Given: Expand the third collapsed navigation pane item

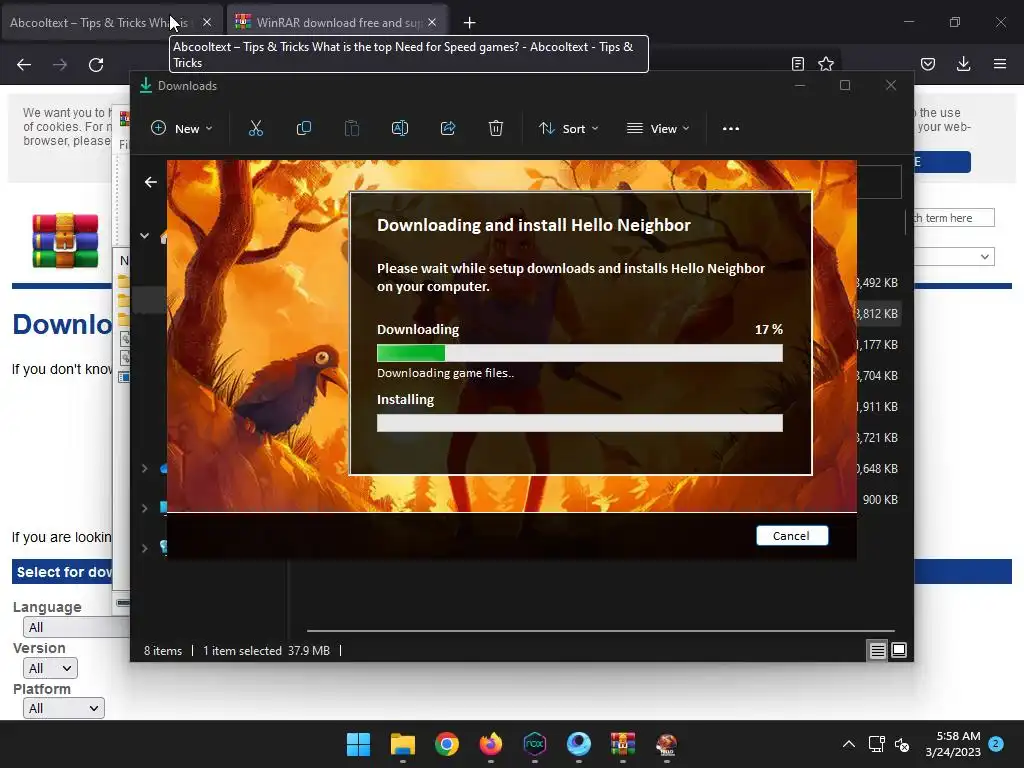Looking at the screenshot, I should 144,548.
